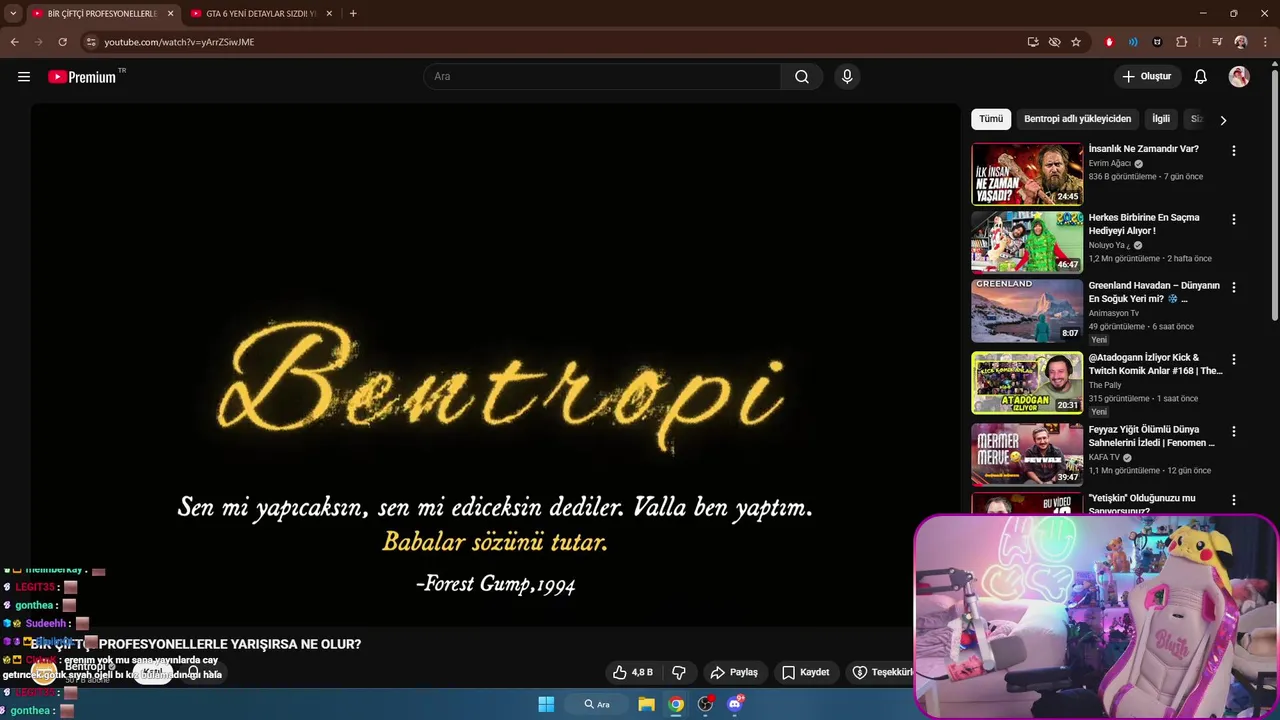
Task: Open the İnsanlık Ne Zamandır Var? title link
Action: pos(1143,149)
